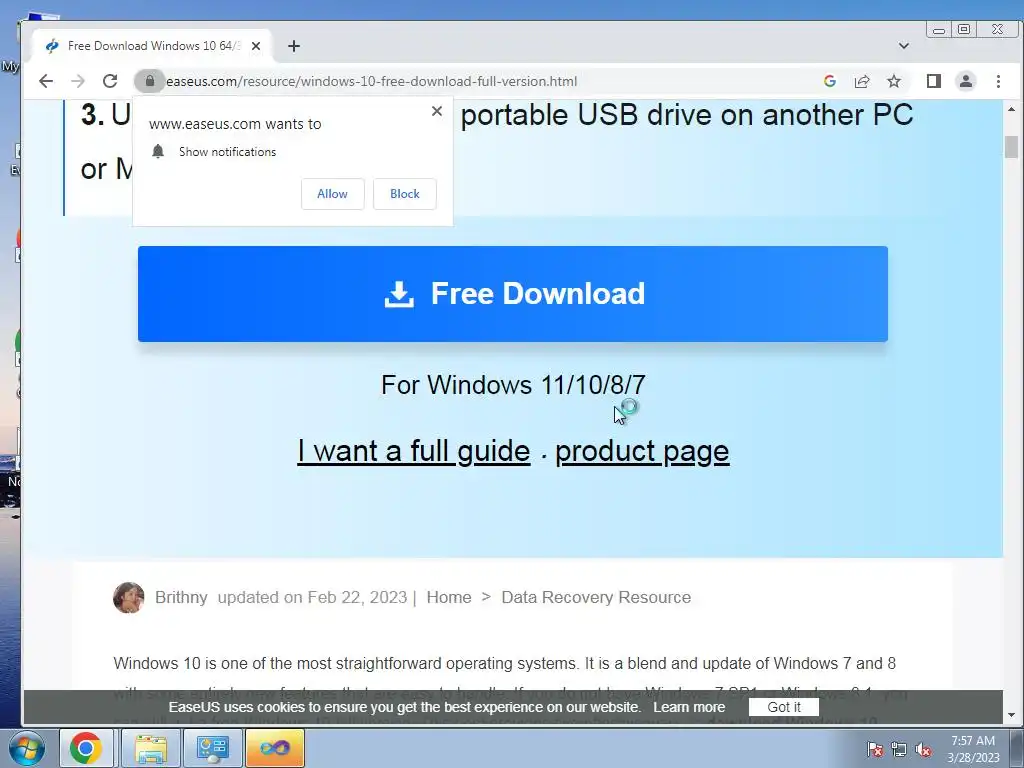
Task: Bookmark this page with the star icon
Action: [894, 81]
